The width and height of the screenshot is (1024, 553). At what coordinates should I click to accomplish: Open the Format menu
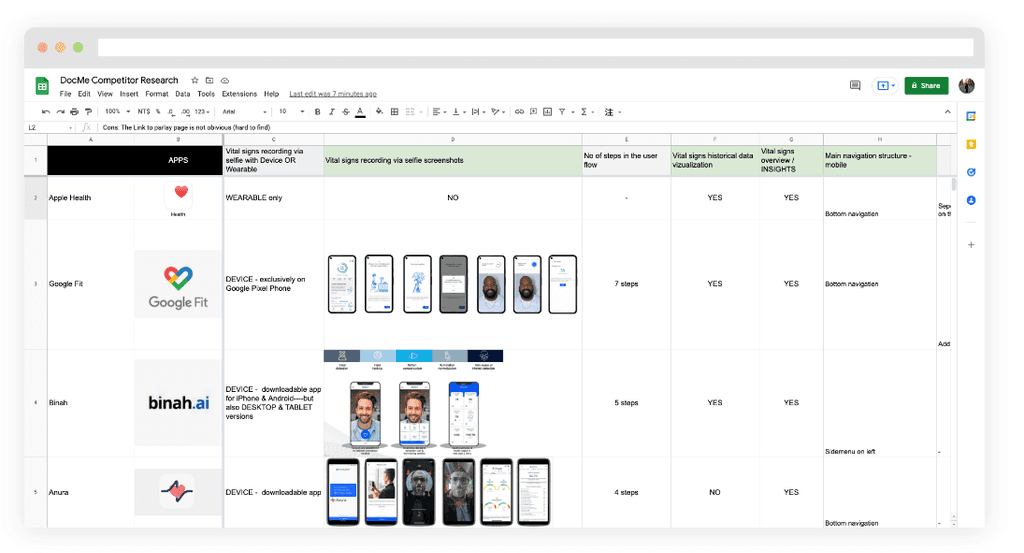[x=157, y=94]
